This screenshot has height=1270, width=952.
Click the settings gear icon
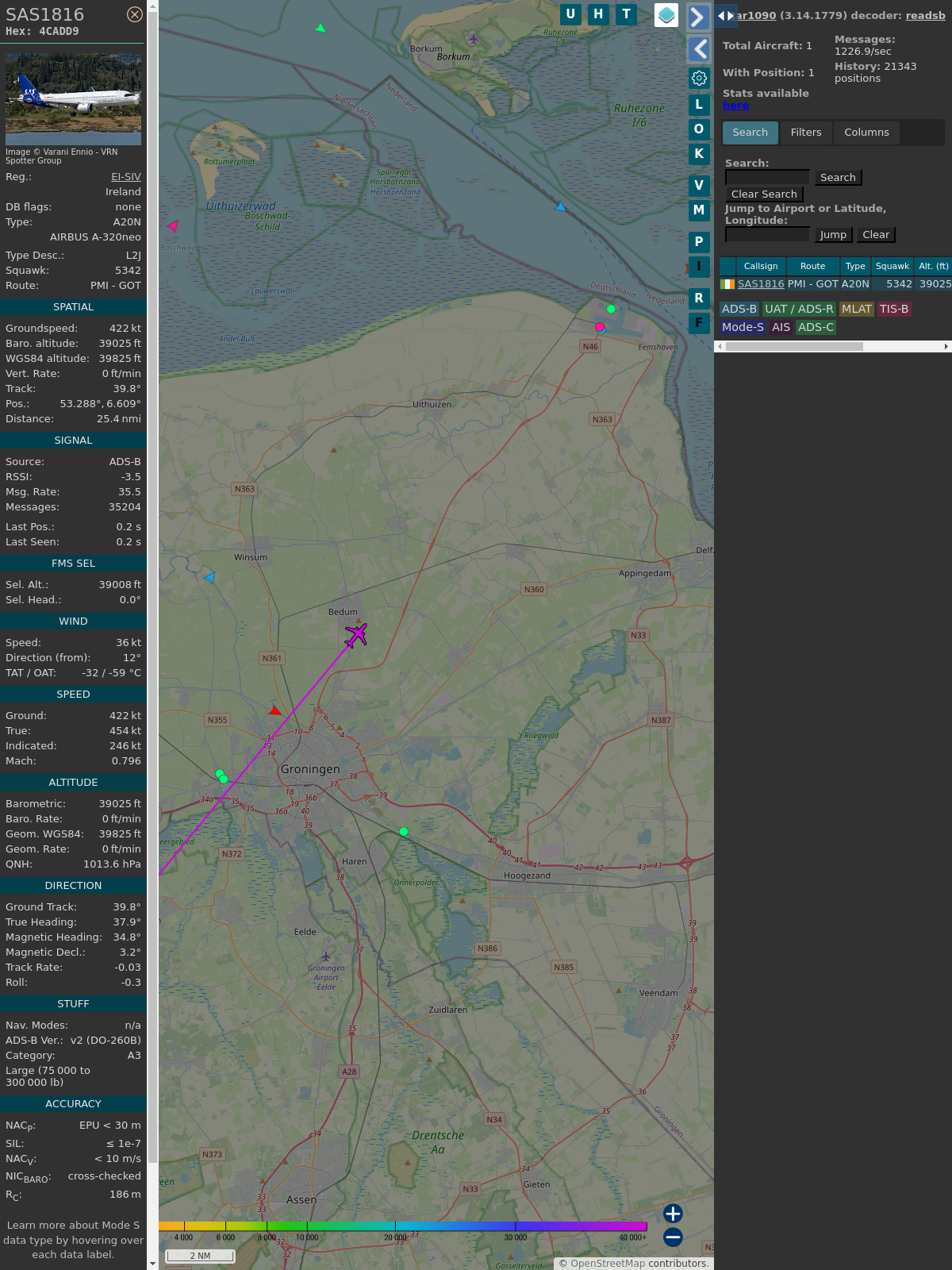coord(699,78)
